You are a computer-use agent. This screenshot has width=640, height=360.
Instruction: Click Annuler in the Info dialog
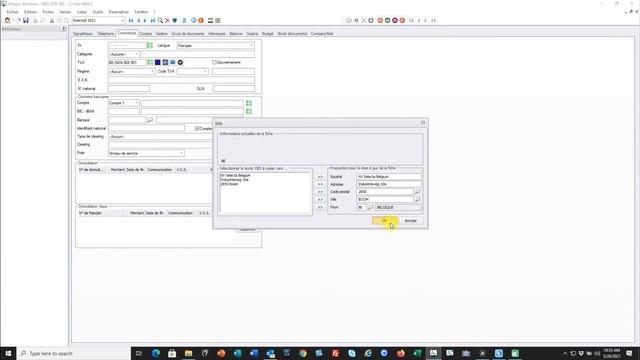(x=411, y=221)
